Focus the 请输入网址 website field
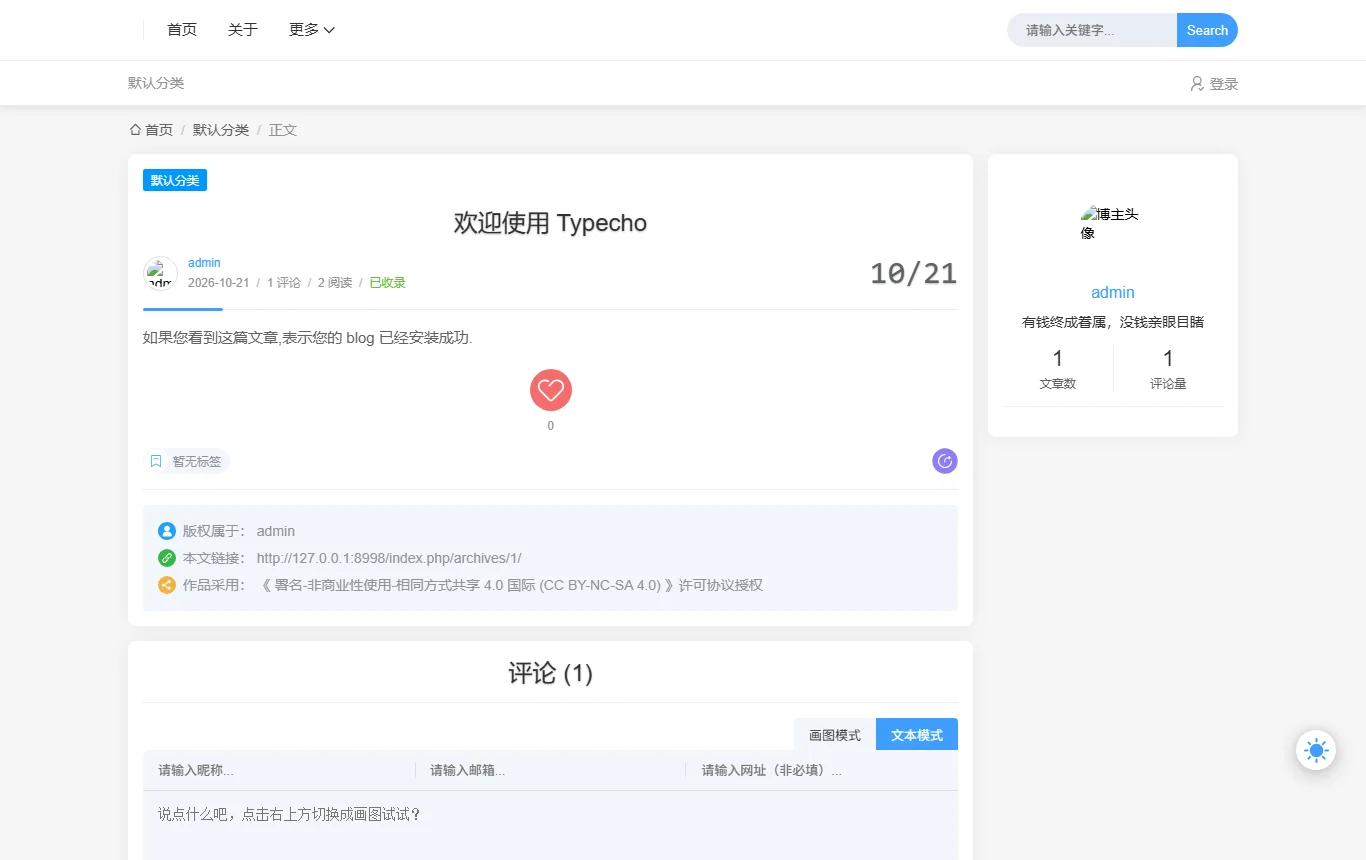The height and width of the screenshot is (860, 1366). (822, 770)
